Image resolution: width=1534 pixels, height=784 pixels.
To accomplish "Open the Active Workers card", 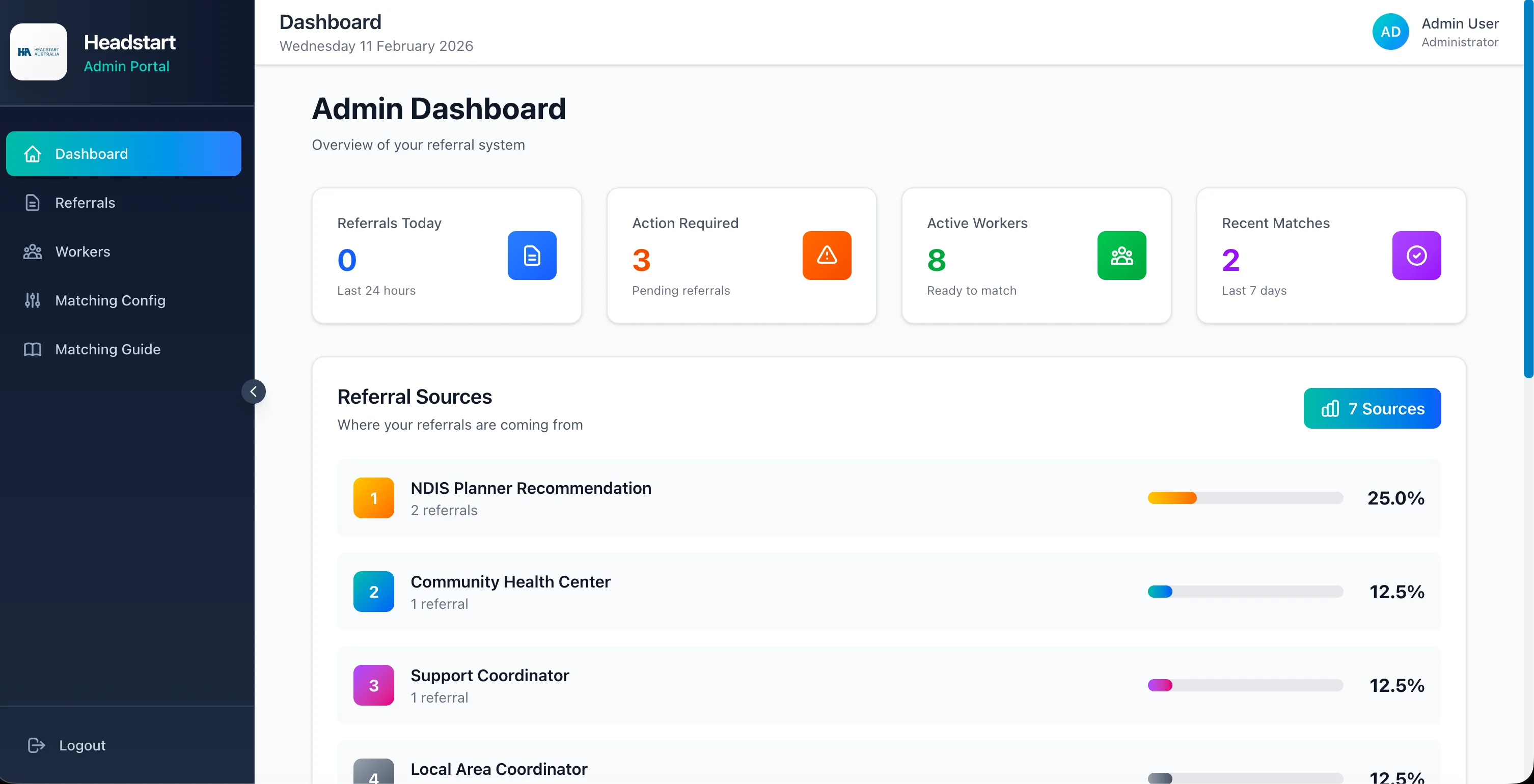I will (x=1036, y=256).
